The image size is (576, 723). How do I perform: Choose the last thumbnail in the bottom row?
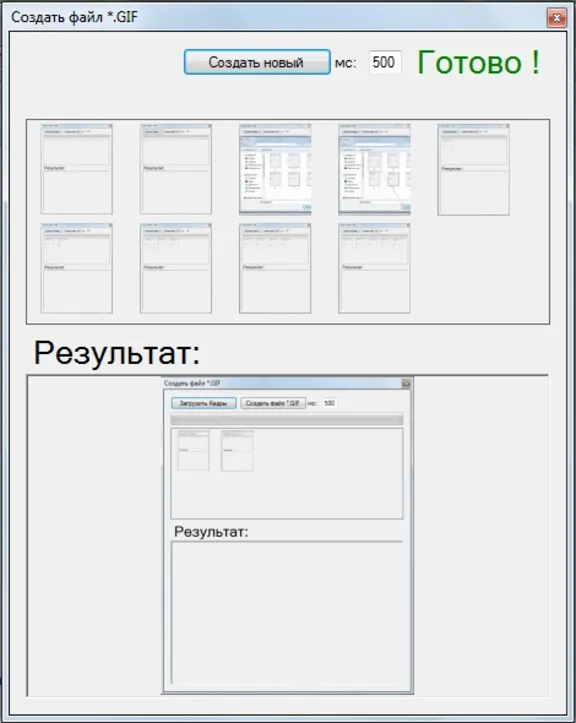(374, 268)
